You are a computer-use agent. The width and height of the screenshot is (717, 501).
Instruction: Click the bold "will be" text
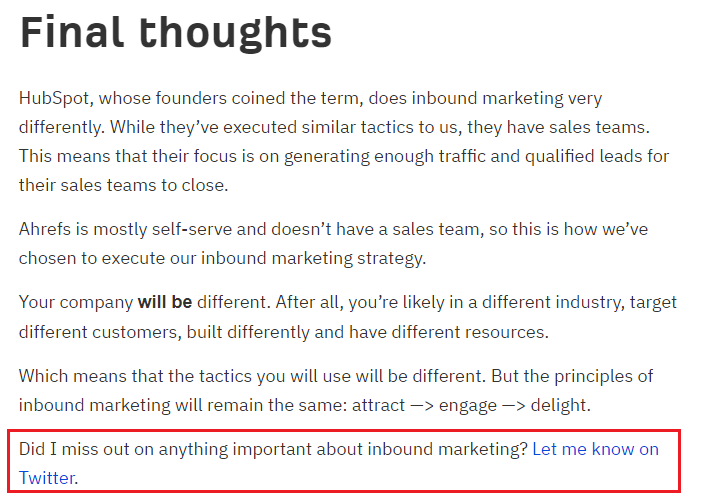pyautogui.click(x=165, y=301)
